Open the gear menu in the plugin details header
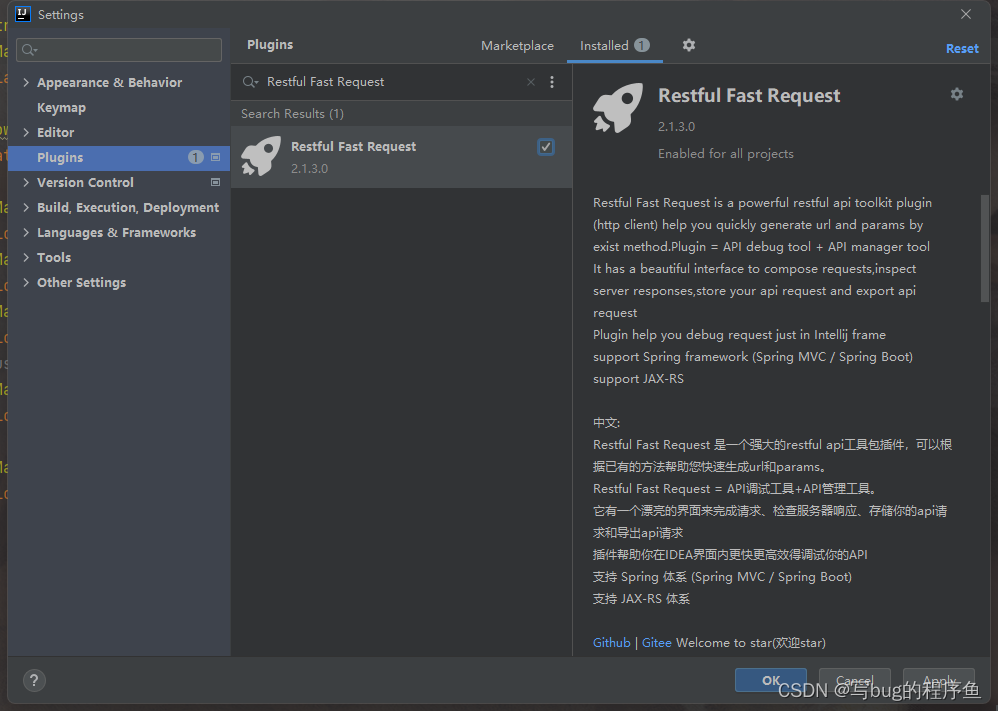998x711 pixels. (x=957, y=94)
